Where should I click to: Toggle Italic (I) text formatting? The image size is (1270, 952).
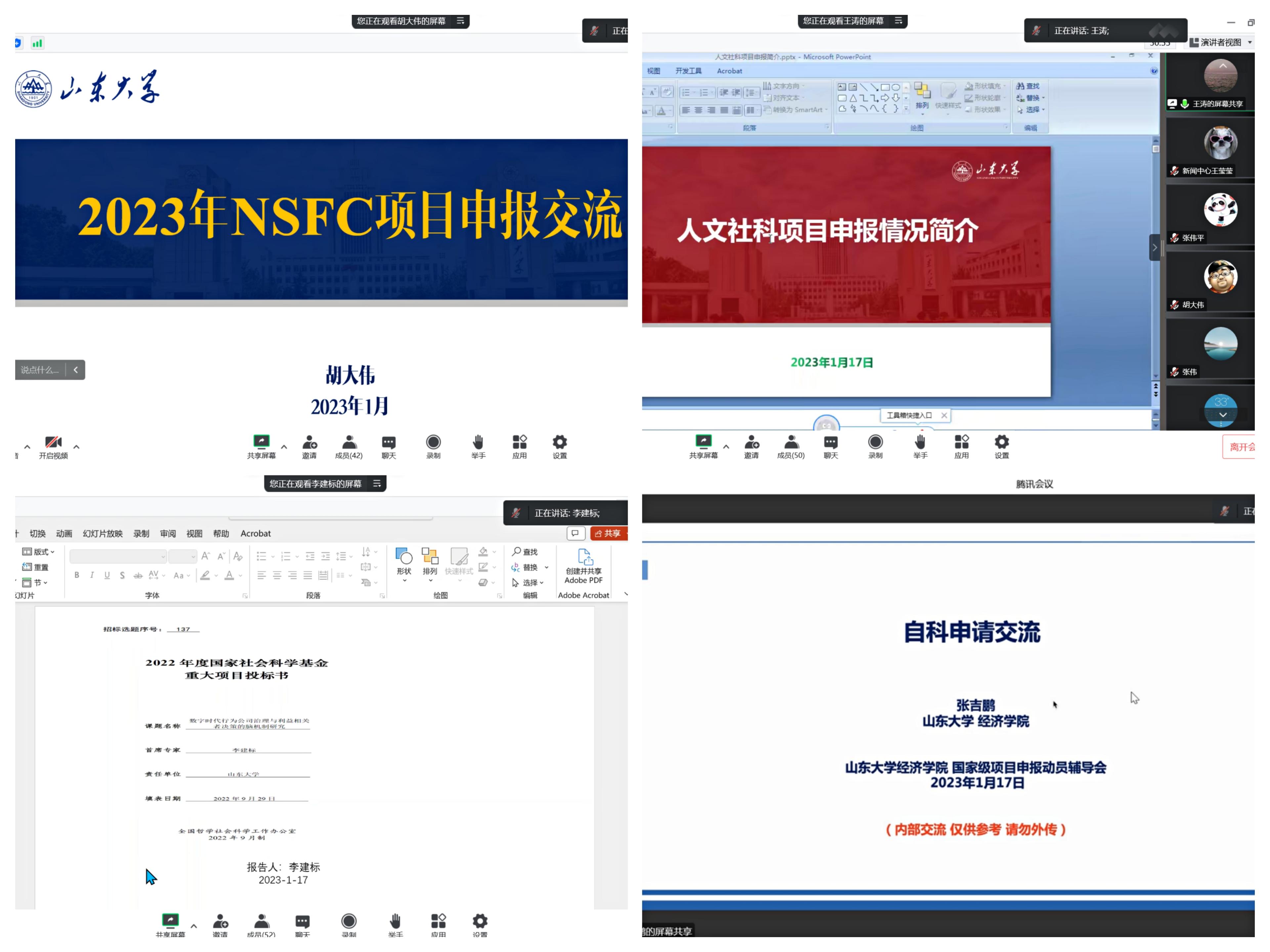pos(92,575)
